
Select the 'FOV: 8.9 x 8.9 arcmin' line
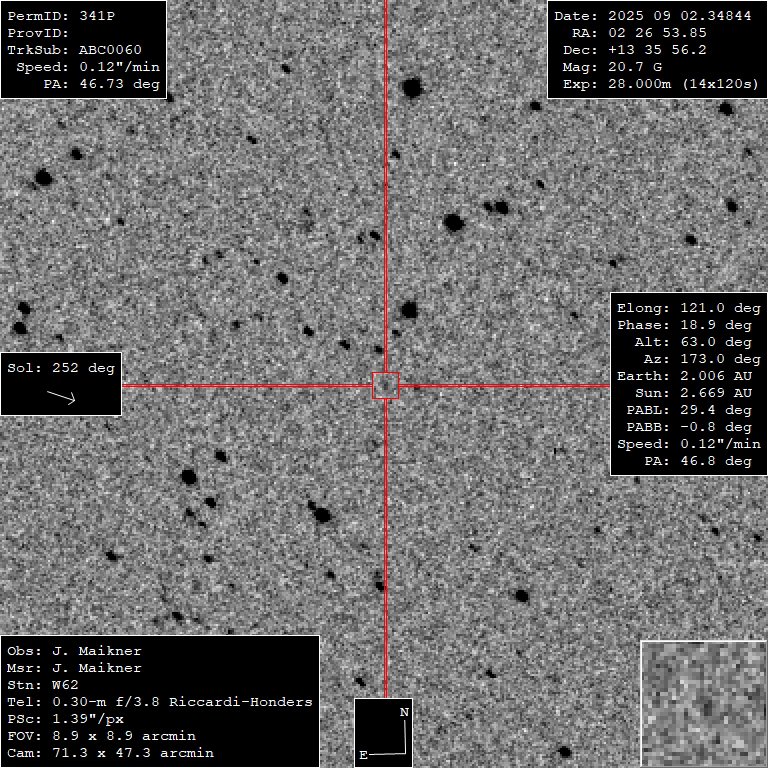click(x=101, y=736)
